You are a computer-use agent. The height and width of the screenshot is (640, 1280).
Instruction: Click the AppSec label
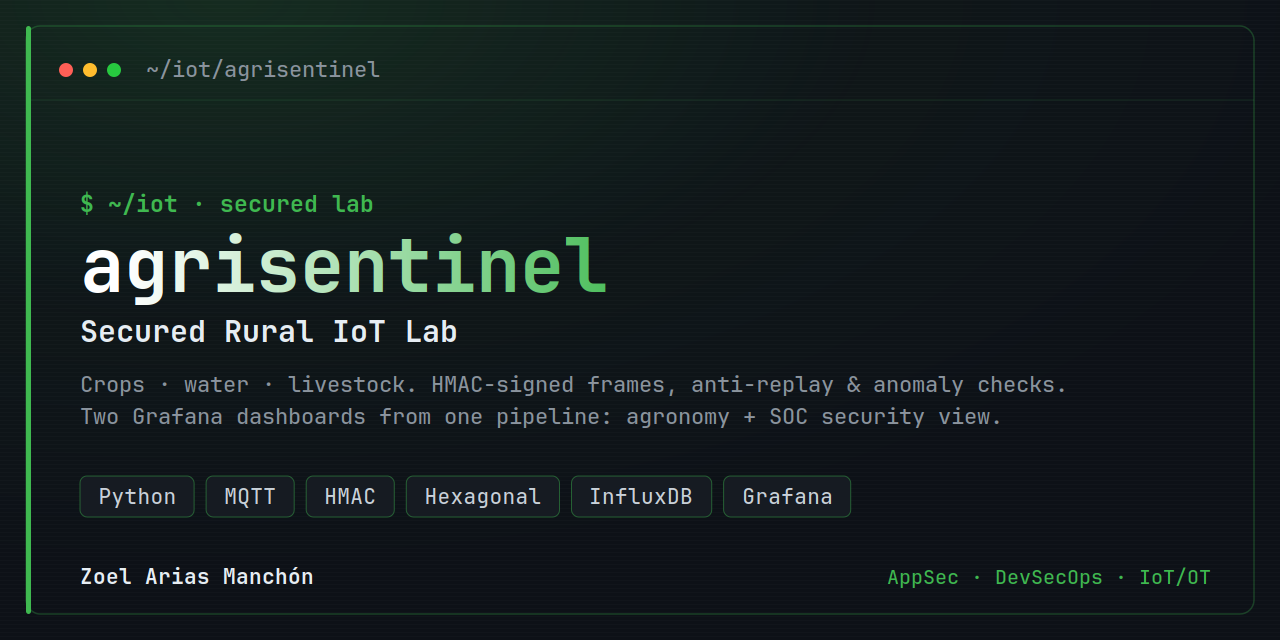(923, 578)
